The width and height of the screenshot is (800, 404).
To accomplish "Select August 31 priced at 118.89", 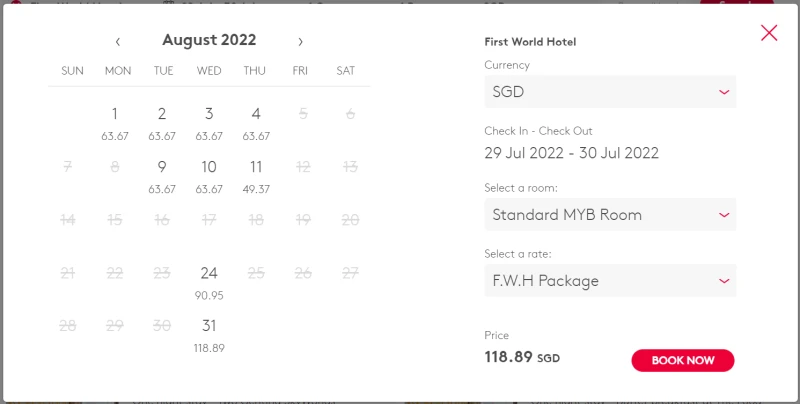I will pos(209,333).
